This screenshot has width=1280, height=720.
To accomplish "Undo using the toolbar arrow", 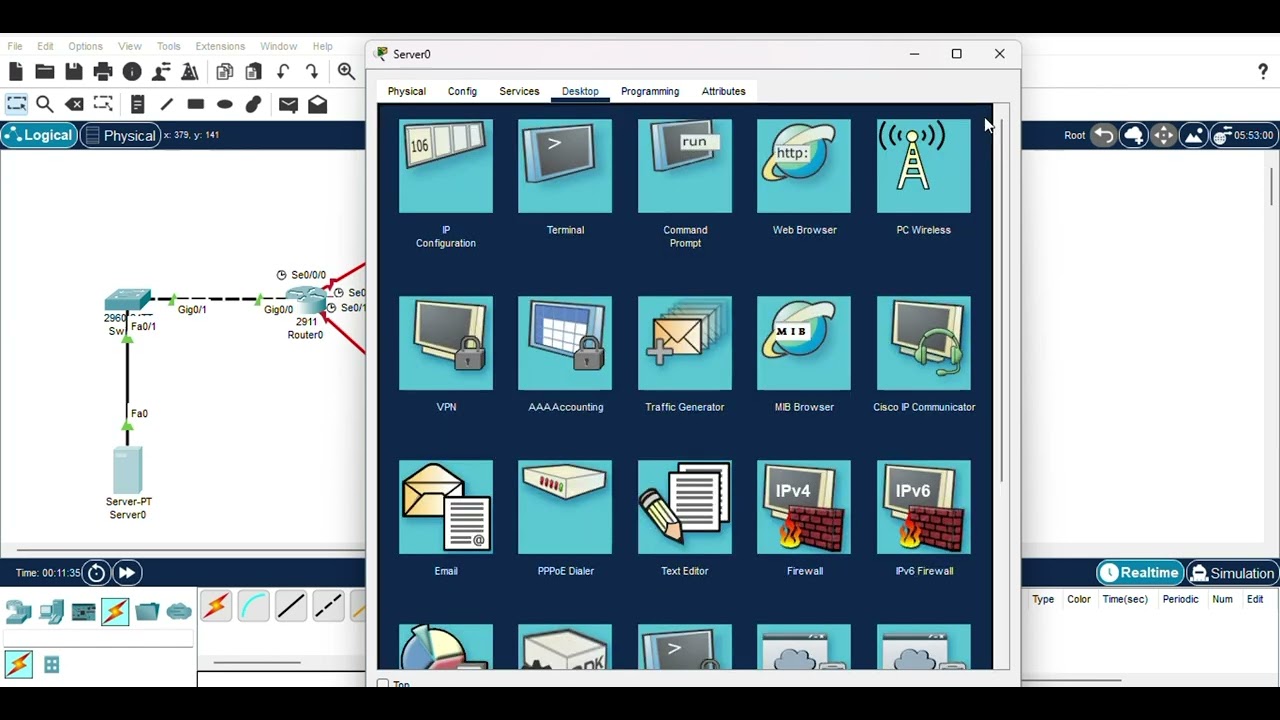I will [283, 71].
